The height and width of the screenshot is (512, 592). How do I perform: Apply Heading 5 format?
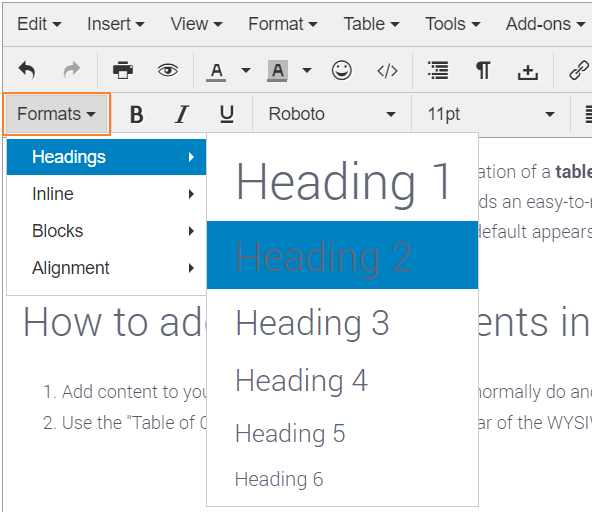pos(342,433)
